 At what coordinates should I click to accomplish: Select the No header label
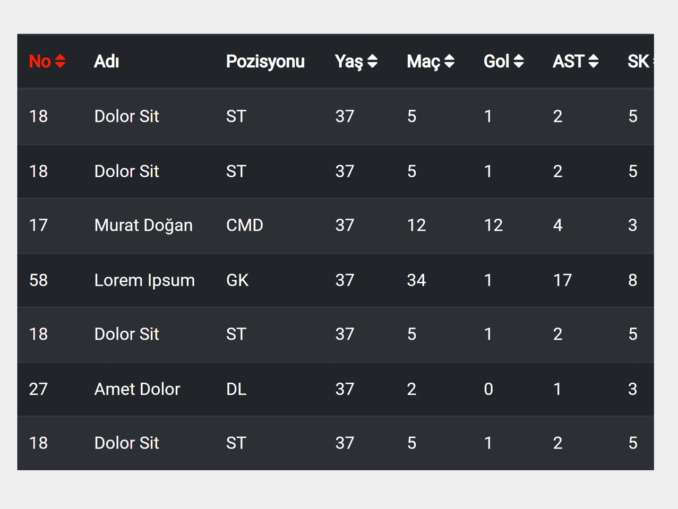tap(40, 61)
